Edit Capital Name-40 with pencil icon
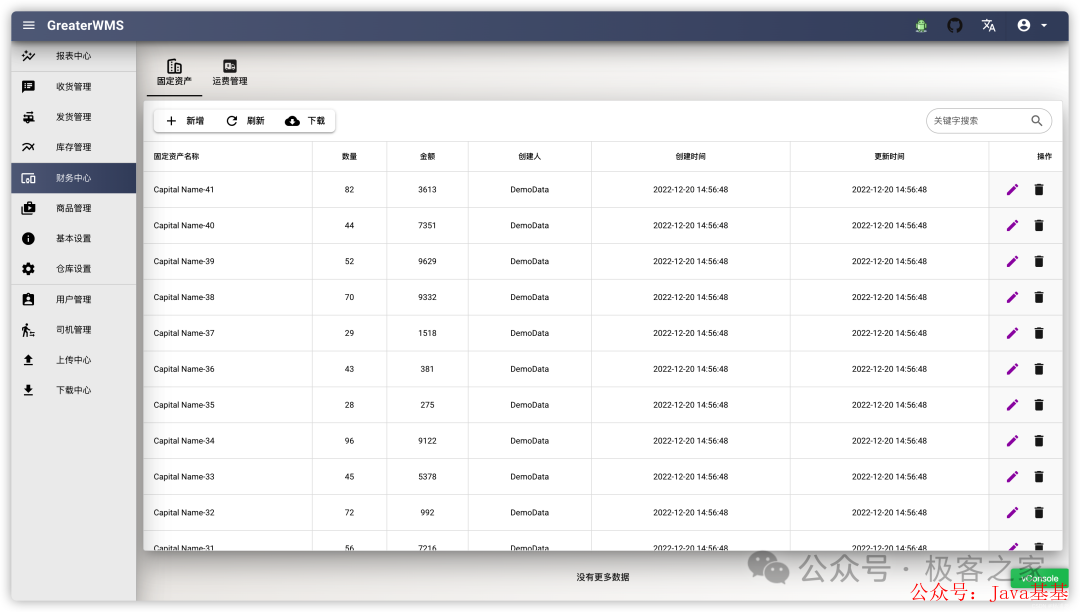Image resolution: width=1080 pixels, height=612 pixels. point(1012,226)
